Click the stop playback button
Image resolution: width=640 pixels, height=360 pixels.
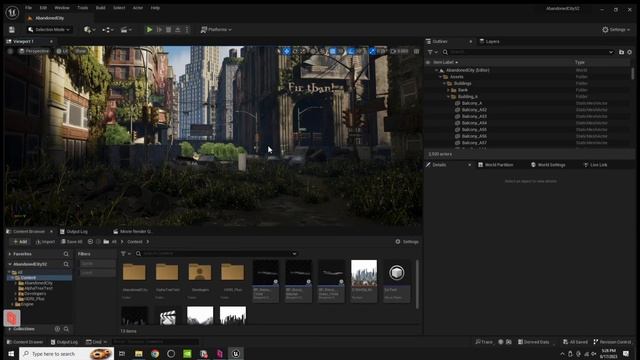(169, 30)
